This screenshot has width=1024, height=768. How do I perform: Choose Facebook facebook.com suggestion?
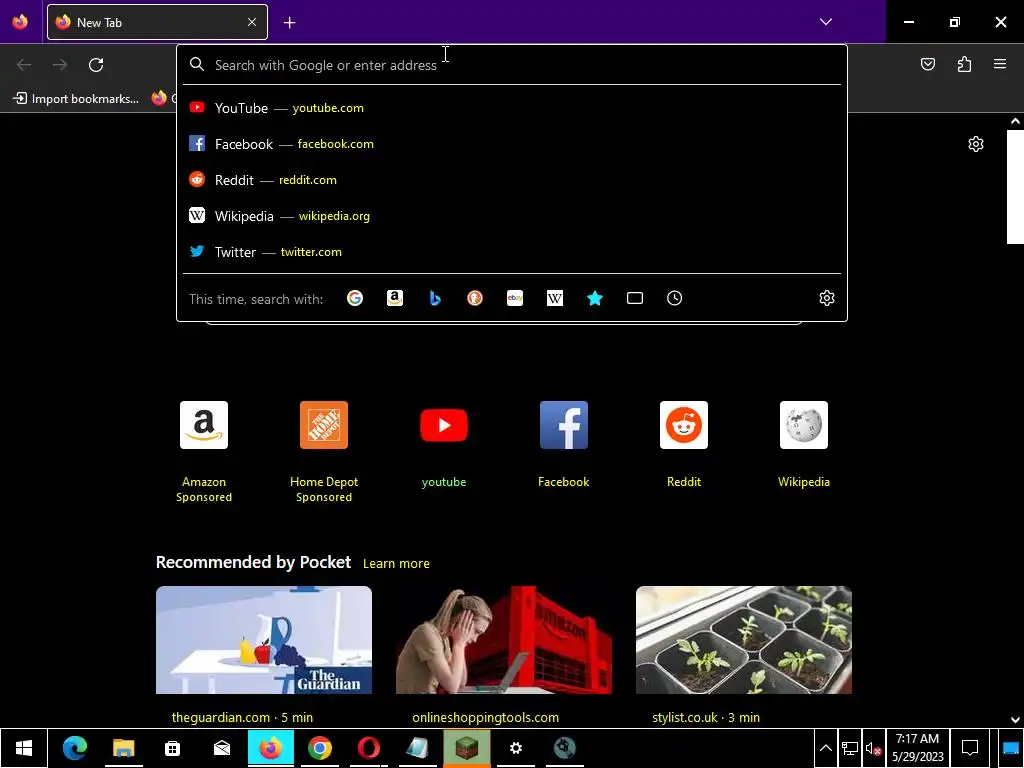pyautogui.click(x=511, y=144)
